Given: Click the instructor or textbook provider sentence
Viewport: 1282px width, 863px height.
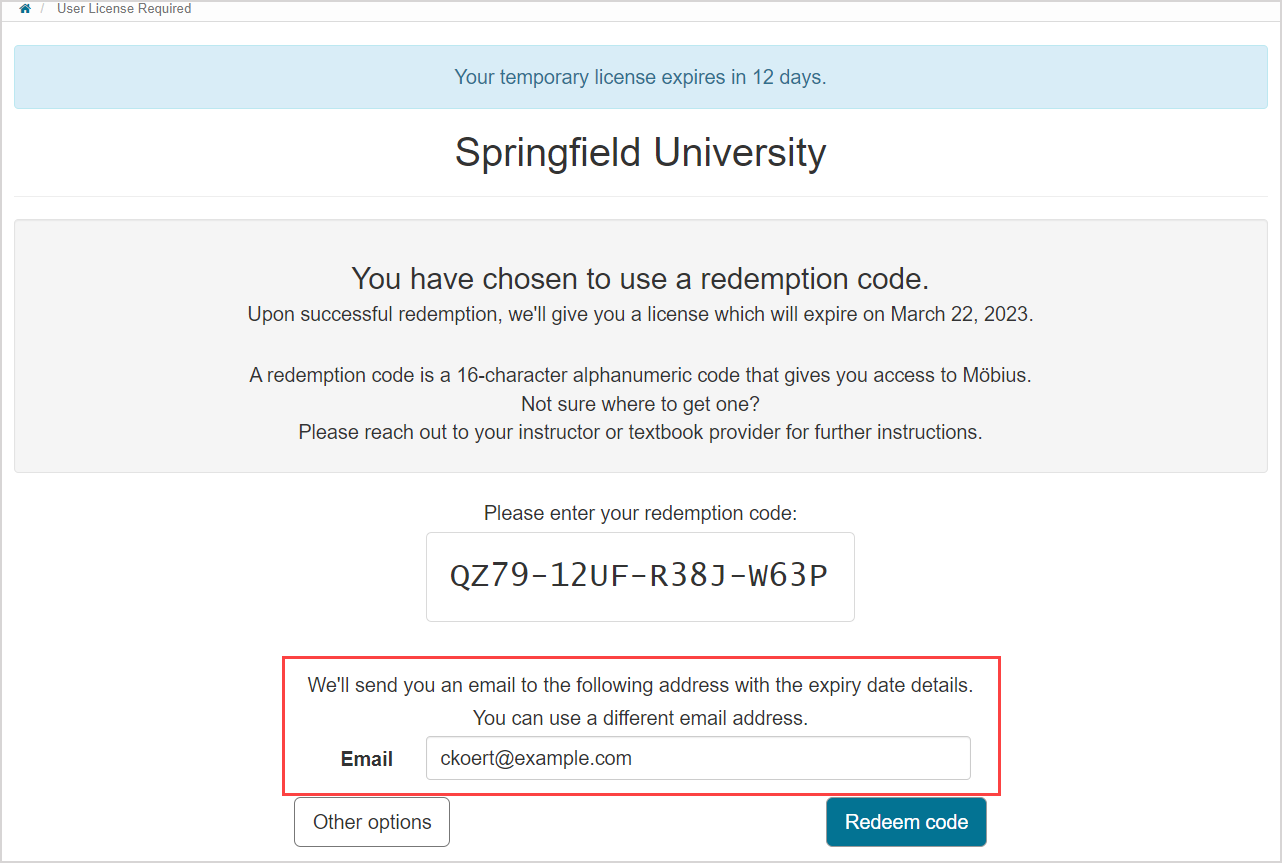Looking at the screenshot, I should 640,432.
